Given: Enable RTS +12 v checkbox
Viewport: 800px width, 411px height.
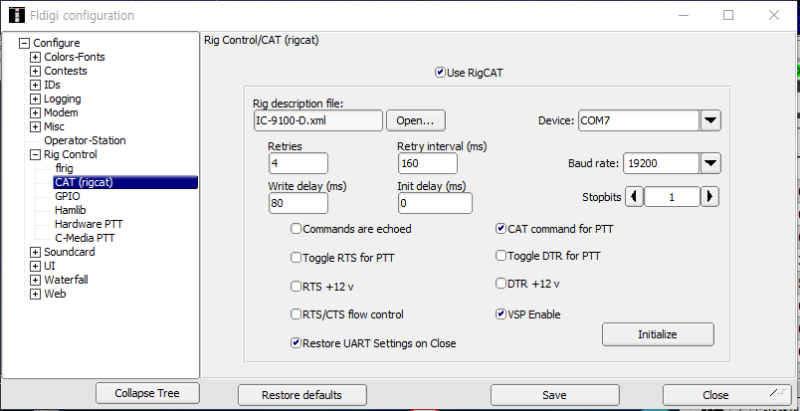Looking at the screenshot, I should coord(296,287).
